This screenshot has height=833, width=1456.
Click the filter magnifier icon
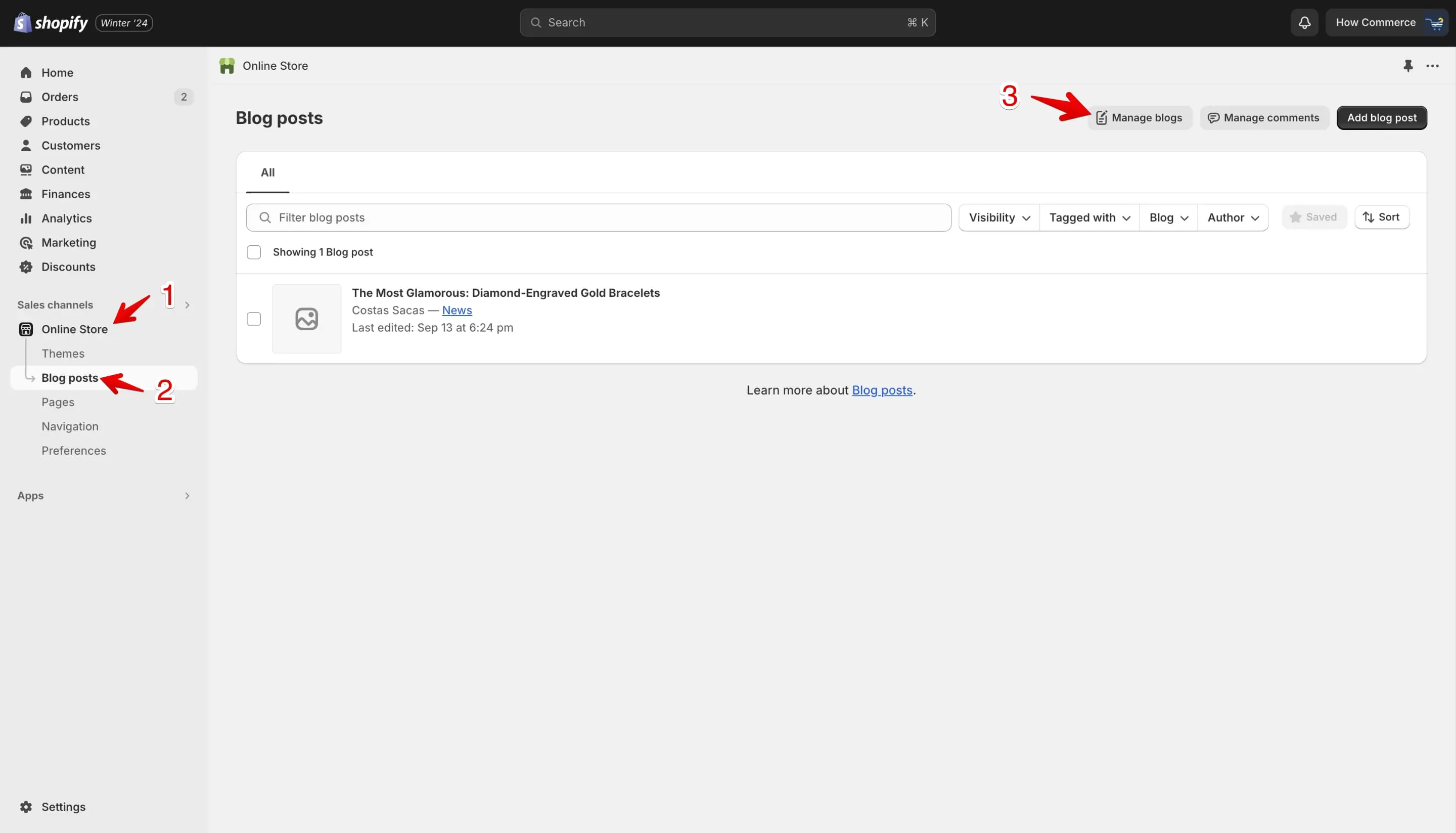click(265, 217)
